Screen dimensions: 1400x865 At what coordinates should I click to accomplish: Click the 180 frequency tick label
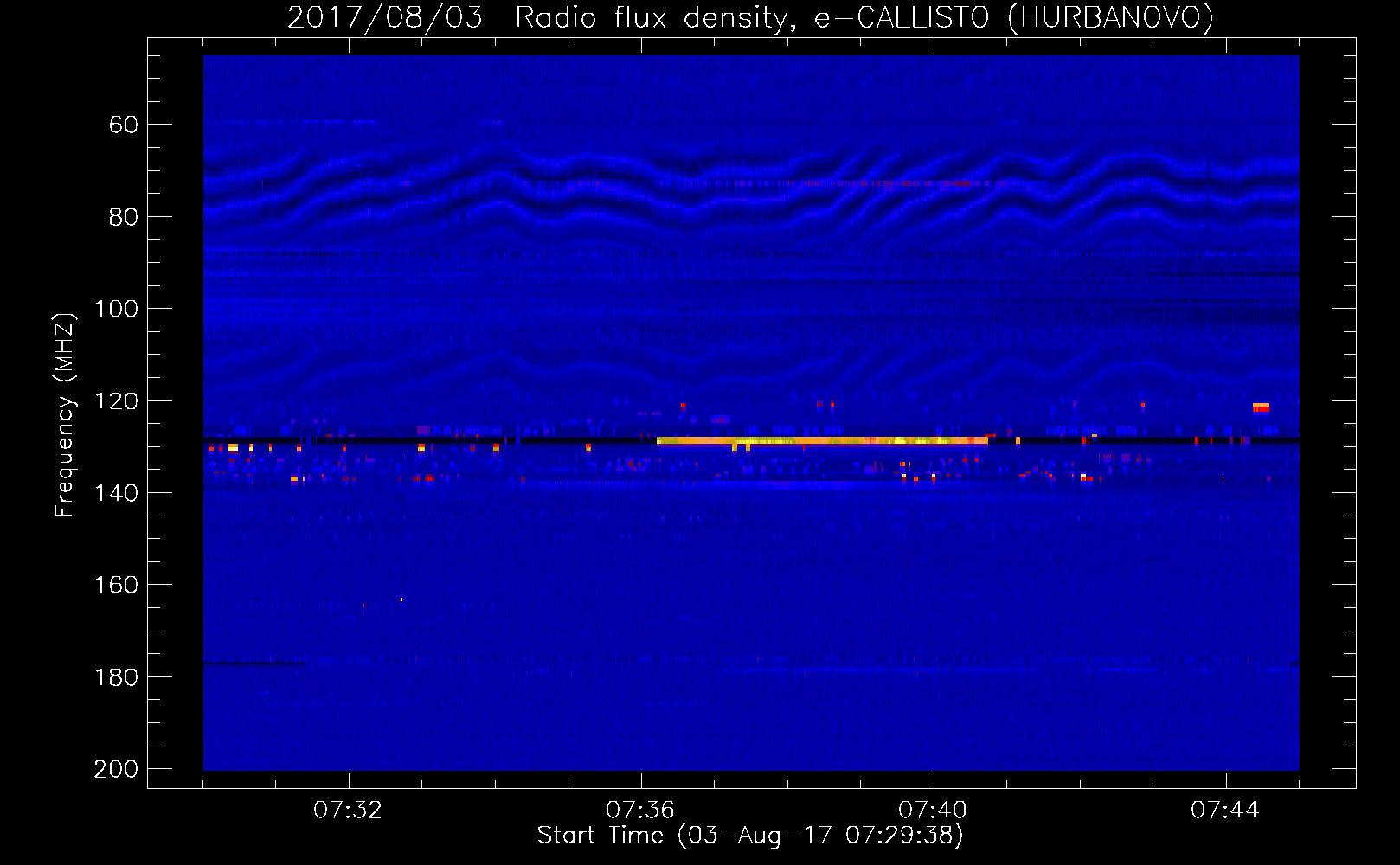tap(116, 677)
